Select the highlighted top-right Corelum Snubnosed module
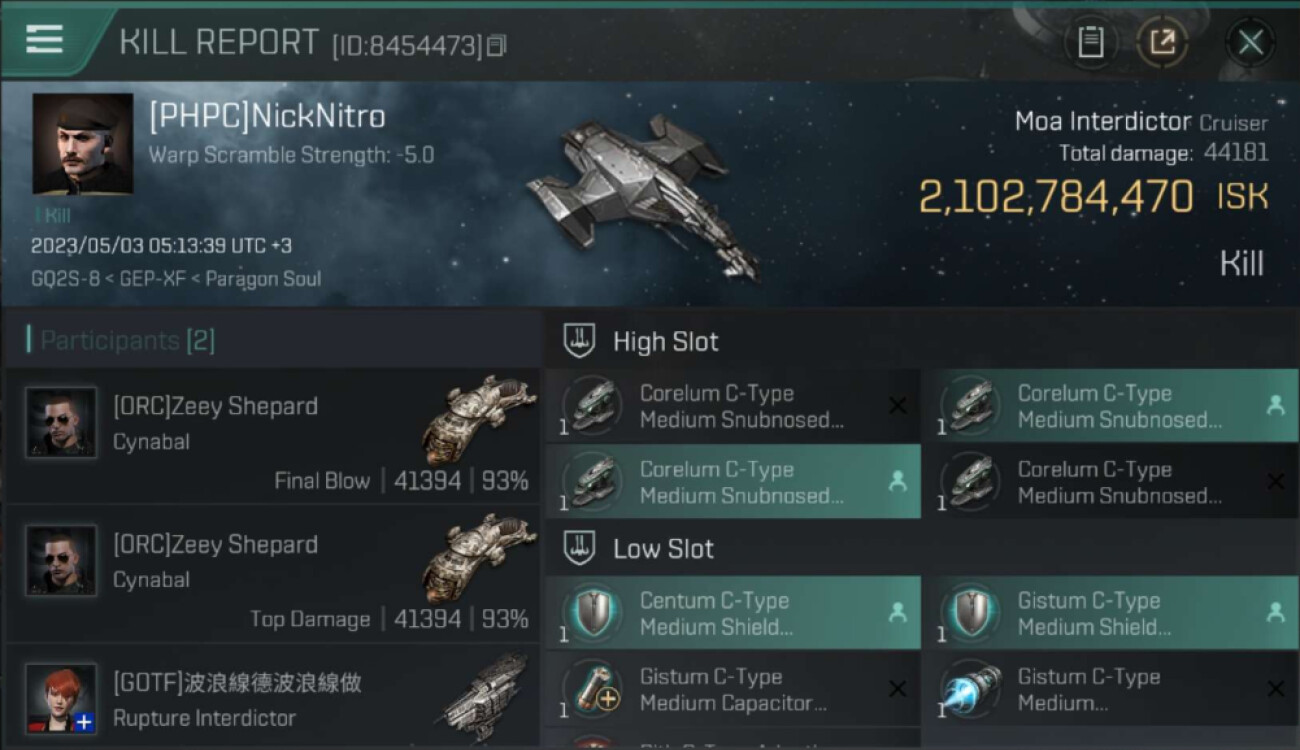 [x=1111, y=406]
